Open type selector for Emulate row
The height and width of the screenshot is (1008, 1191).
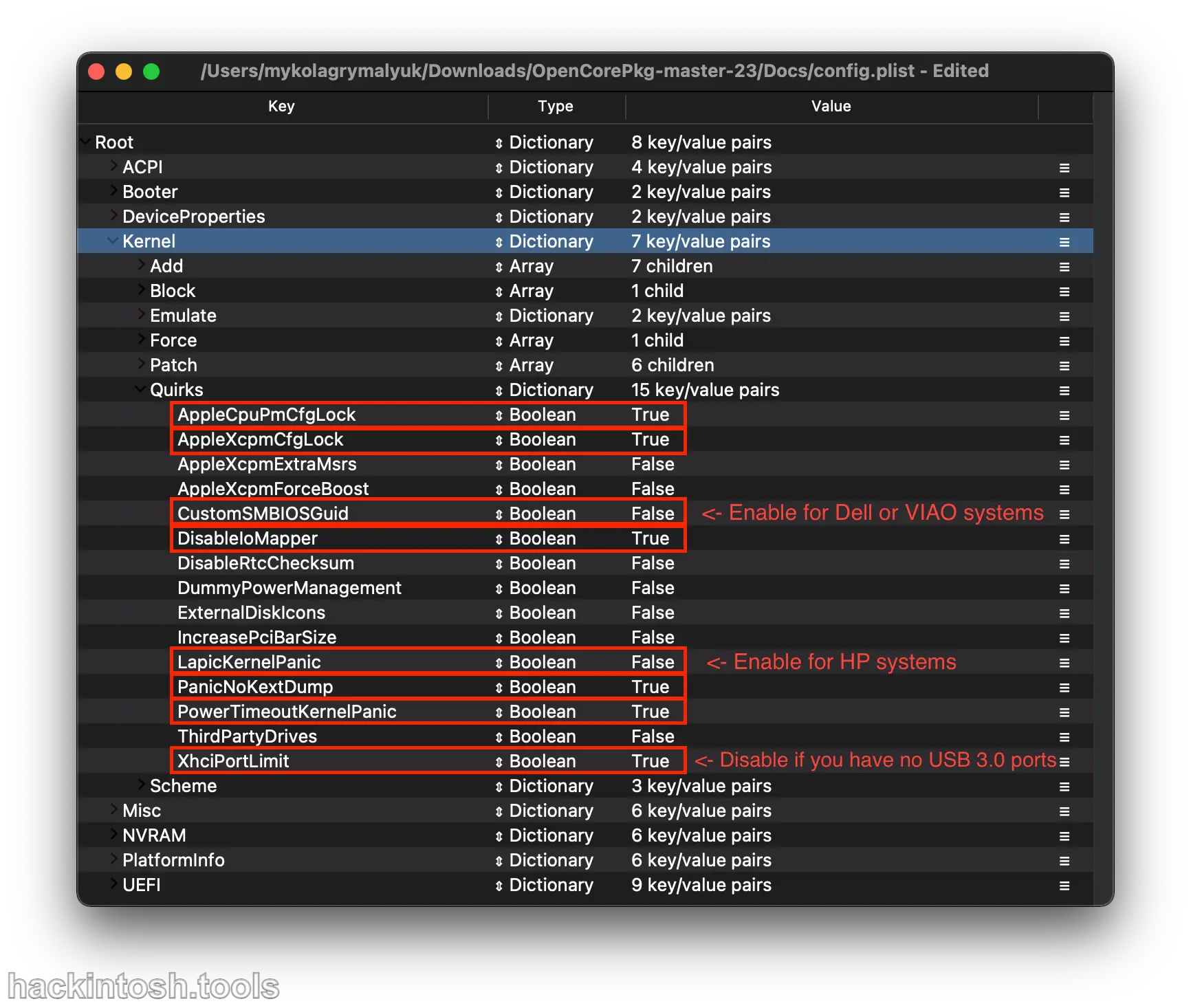(x=499, y=316)
